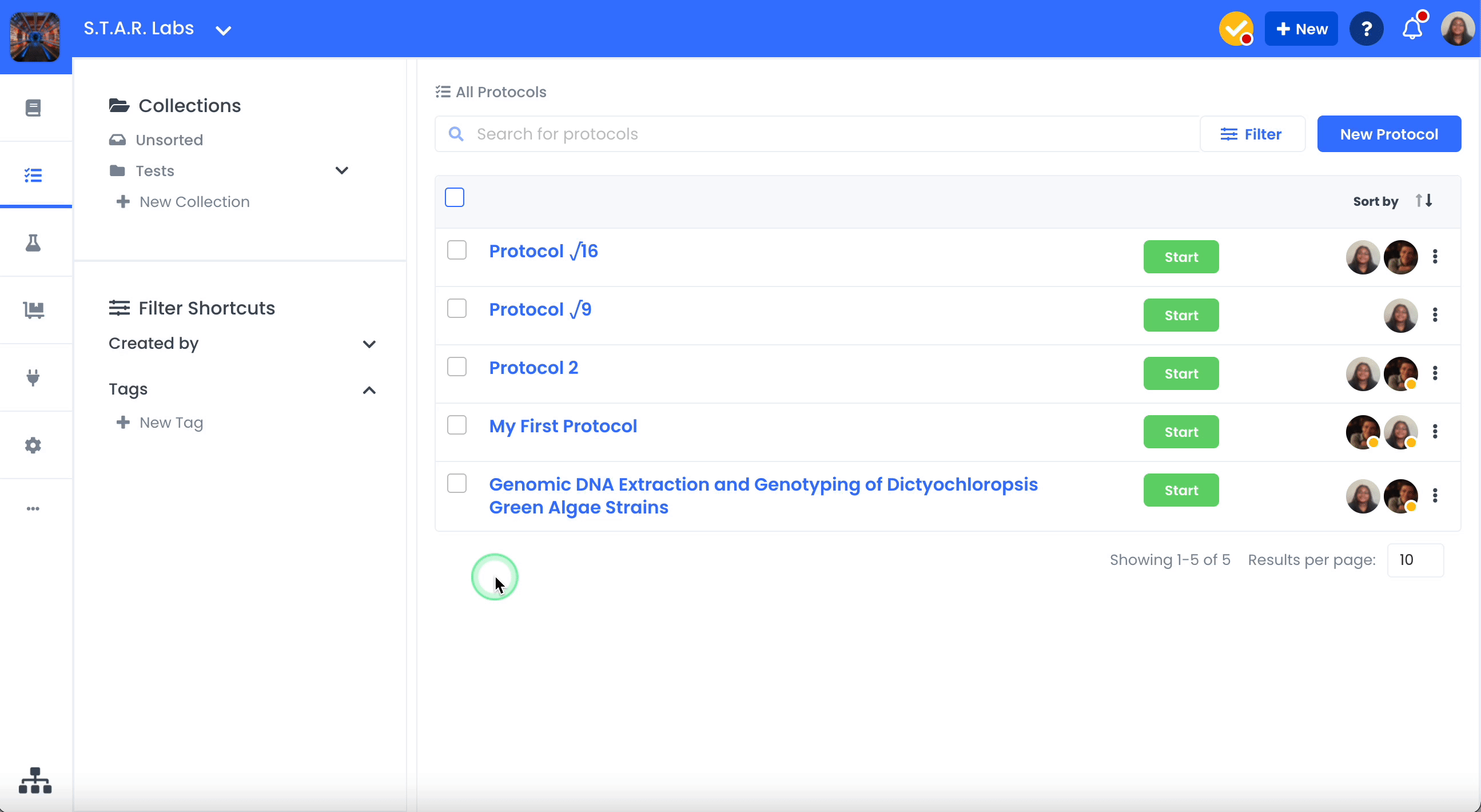Viewport: 1481px width, 812px height.
Task: Open the help question mark icon
Action: point(1367,28)
